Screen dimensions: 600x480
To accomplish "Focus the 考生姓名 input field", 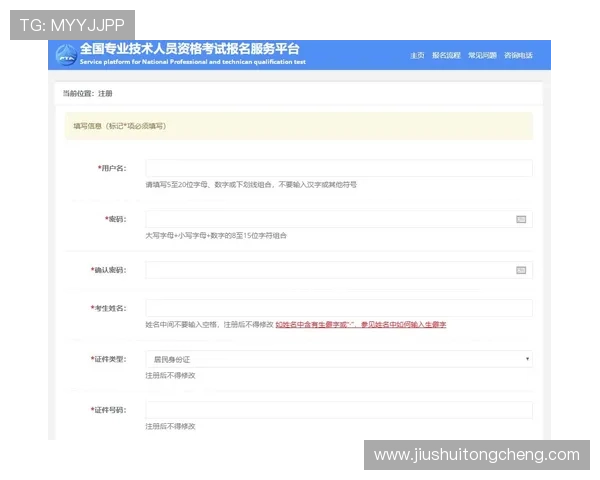I will point(339,308).
